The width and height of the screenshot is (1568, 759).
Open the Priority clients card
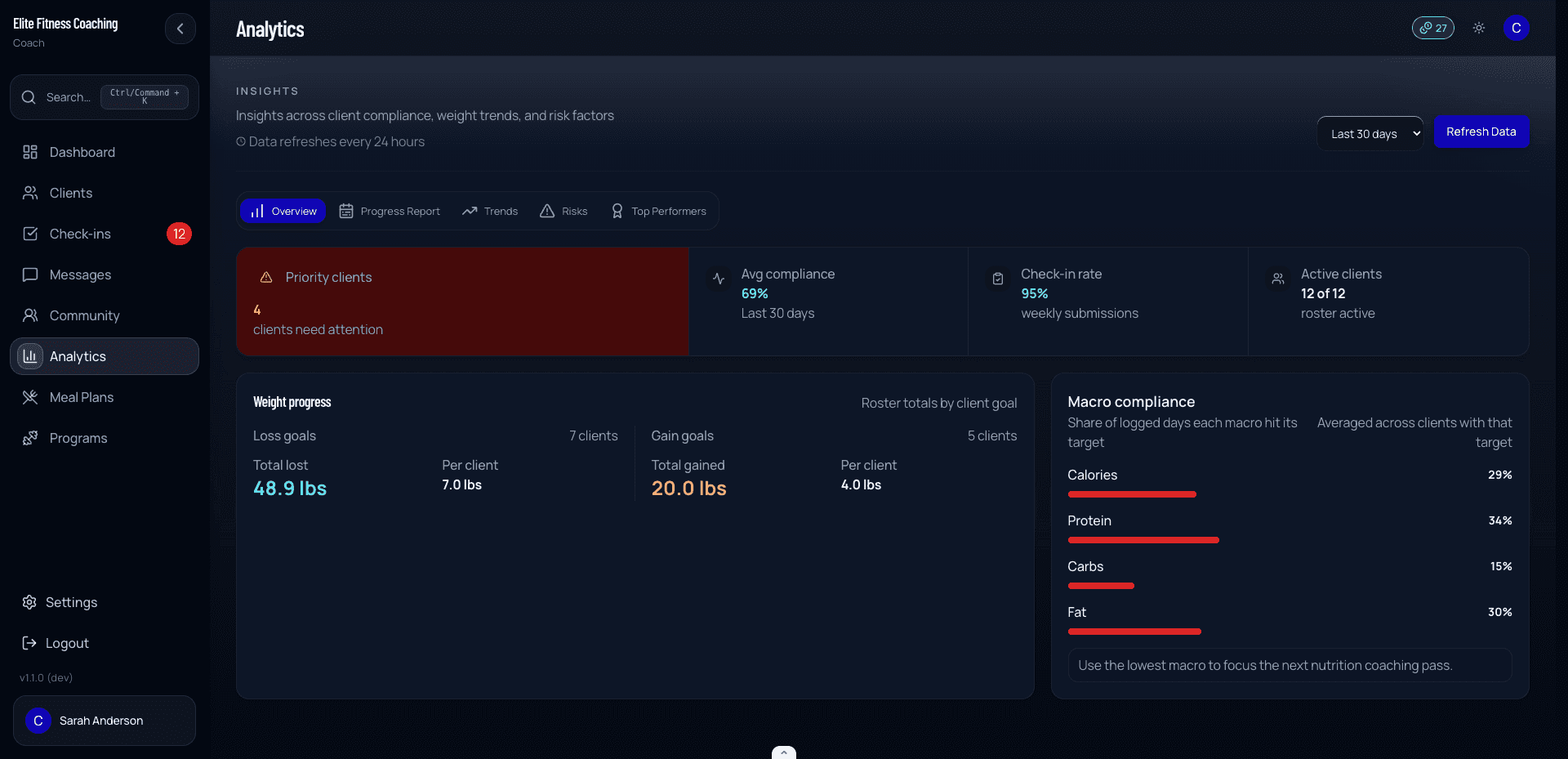[462, 301]
